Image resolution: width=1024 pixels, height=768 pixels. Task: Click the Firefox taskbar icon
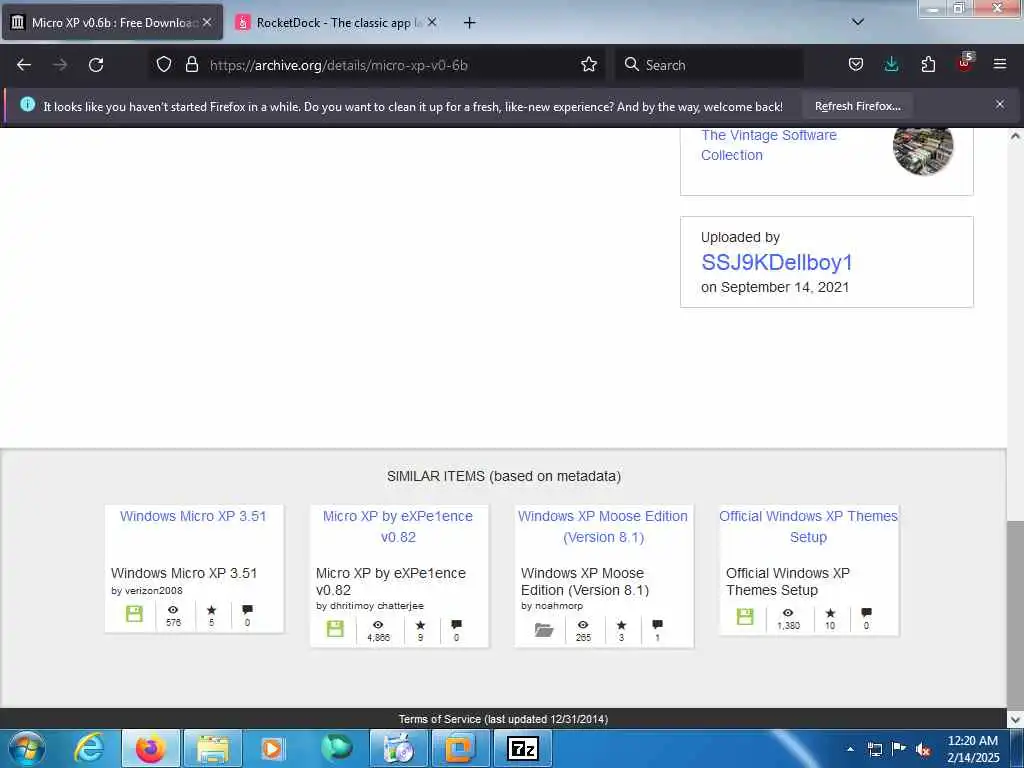[x=150, y=748]
